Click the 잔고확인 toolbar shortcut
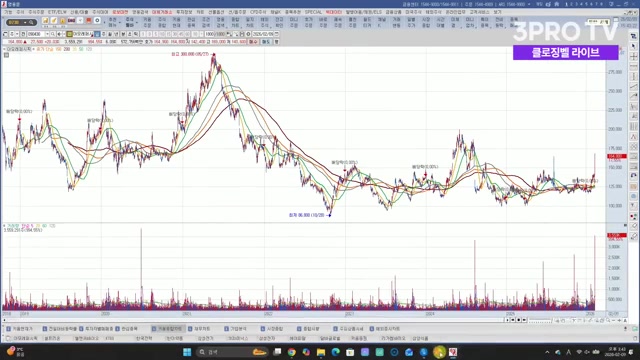 tap(279, 22)
